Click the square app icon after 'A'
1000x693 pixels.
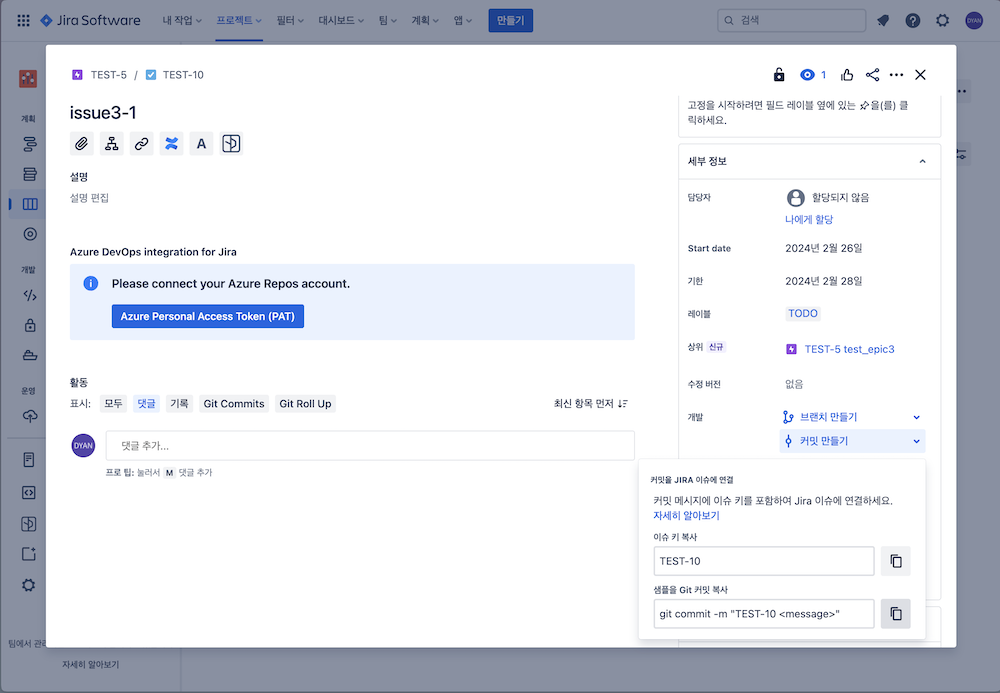coord(232,143)
